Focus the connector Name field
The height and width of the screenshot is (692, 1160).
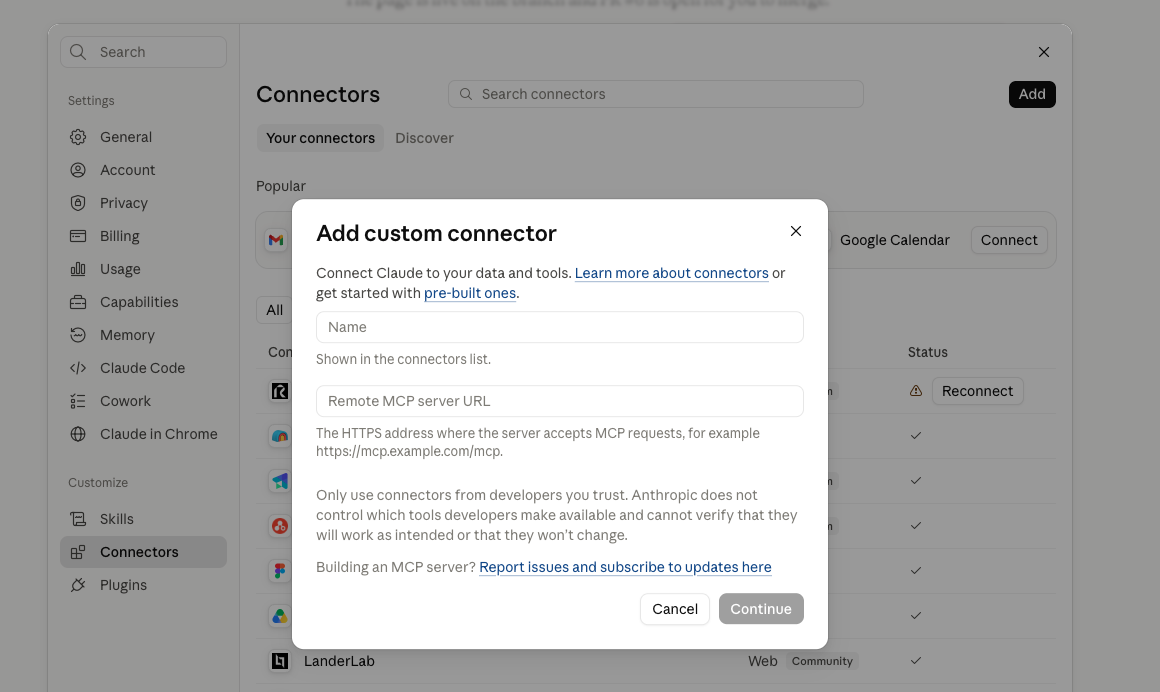560,327
